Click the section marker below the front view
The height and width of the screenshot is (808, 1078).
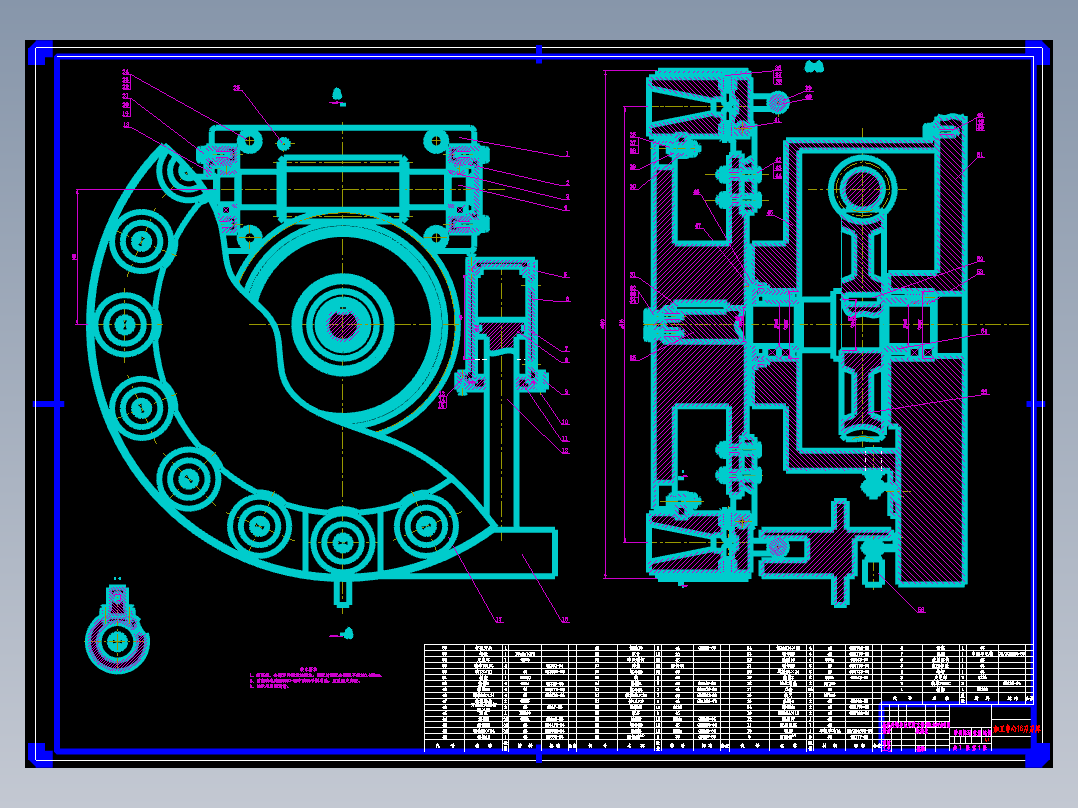point(343,633)
